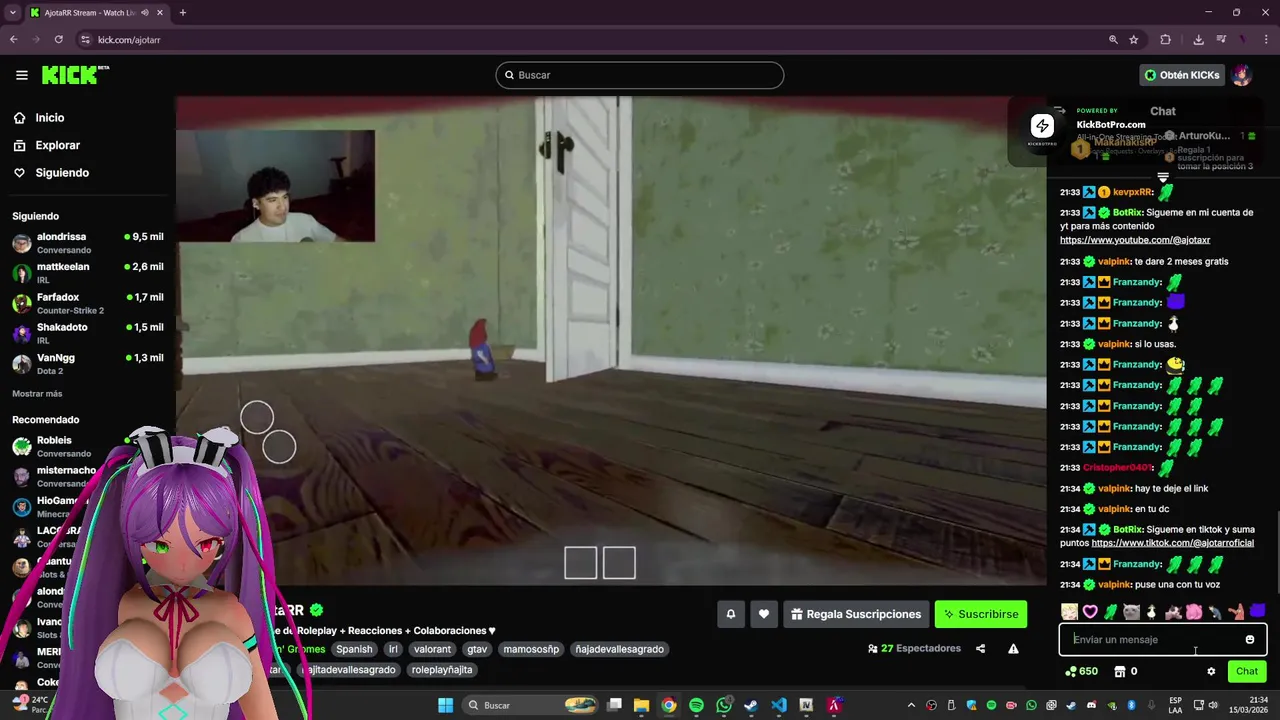Click Regala Suscripciones button
The image size is (1280, 720).
(856, 614)
